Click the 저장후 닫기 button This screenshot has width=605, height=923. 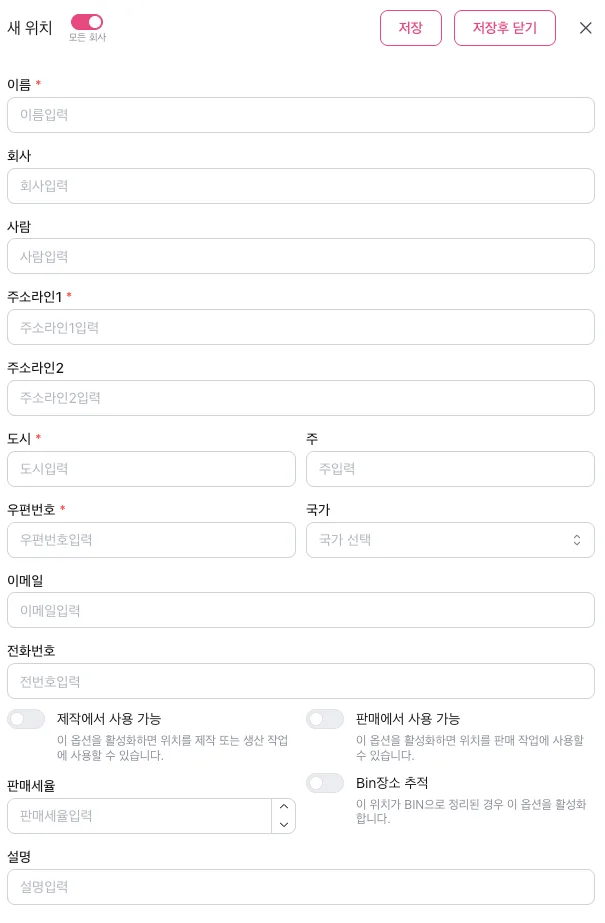tap(504, 28)
